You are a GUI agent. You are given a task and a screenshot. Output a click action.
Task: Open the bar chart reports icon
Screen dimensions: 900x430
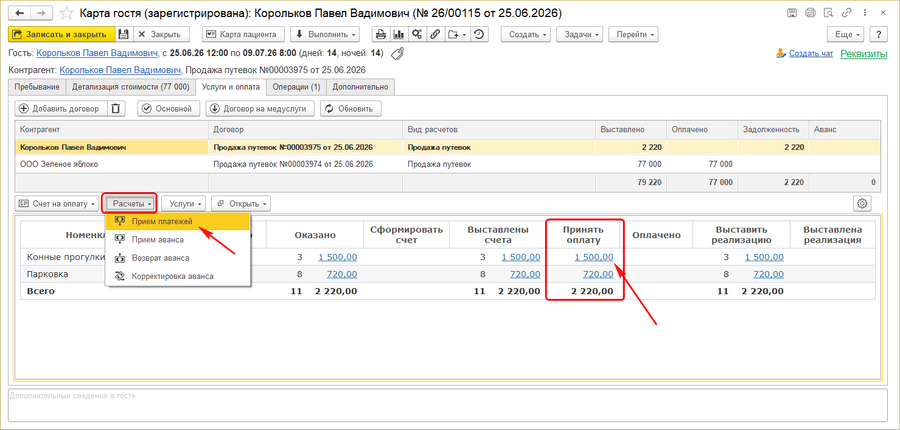click(x=398, y=34)
